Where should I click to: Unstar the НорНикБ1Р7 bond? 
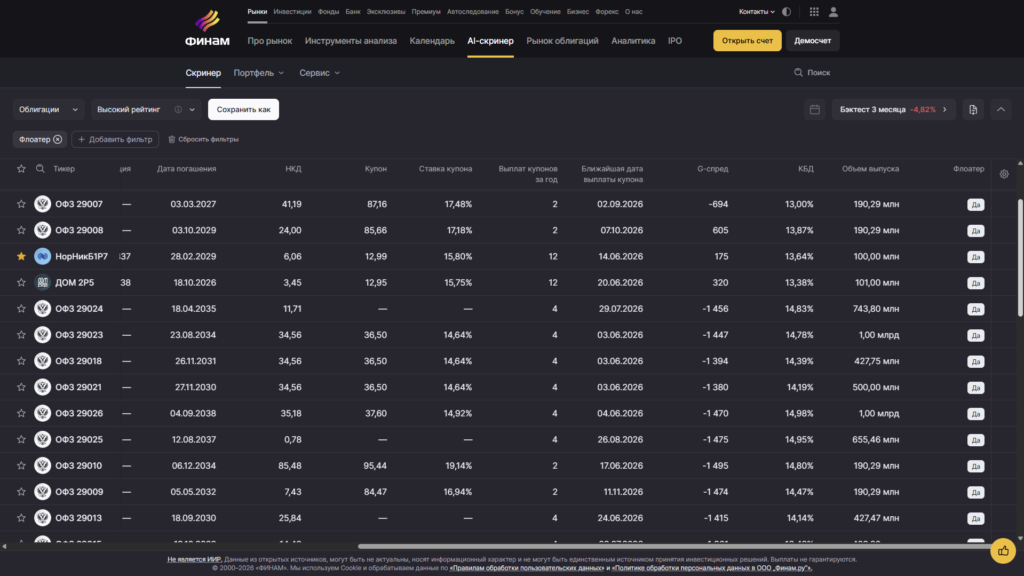coord(21,256)
